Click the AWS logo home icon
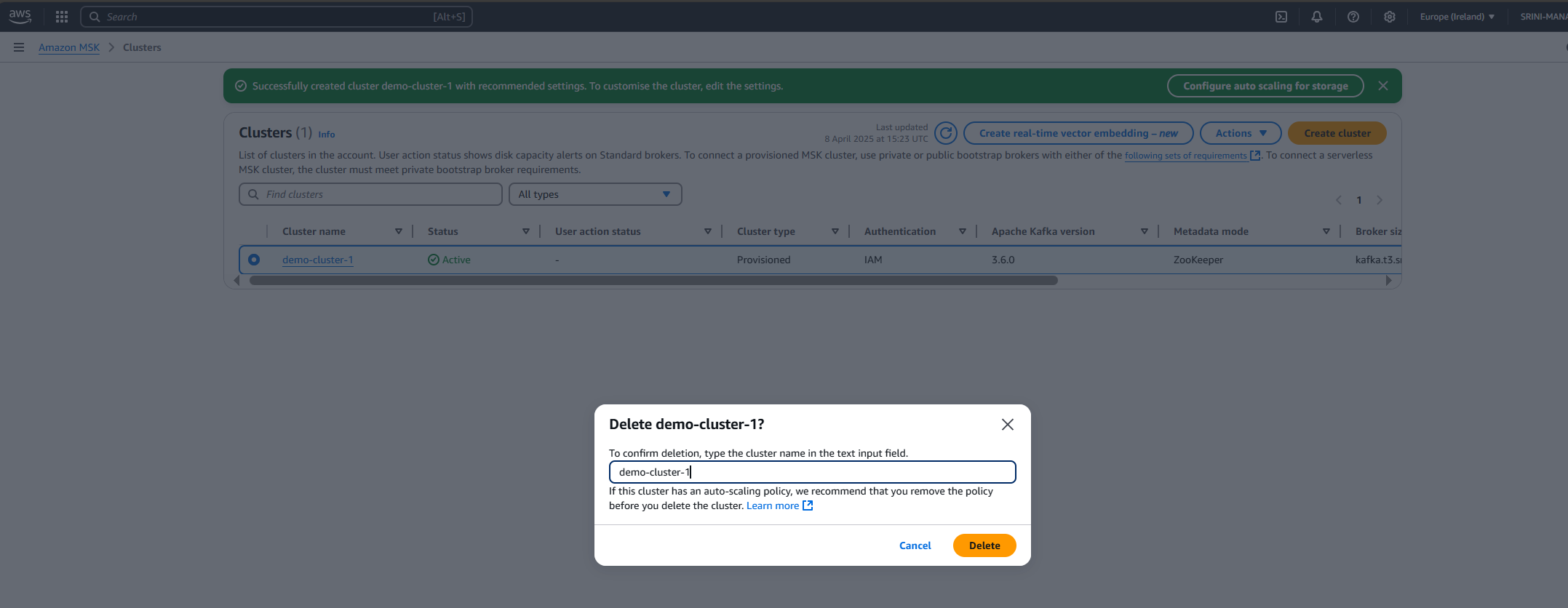The image size is (1568, 608). pos(20,16)
